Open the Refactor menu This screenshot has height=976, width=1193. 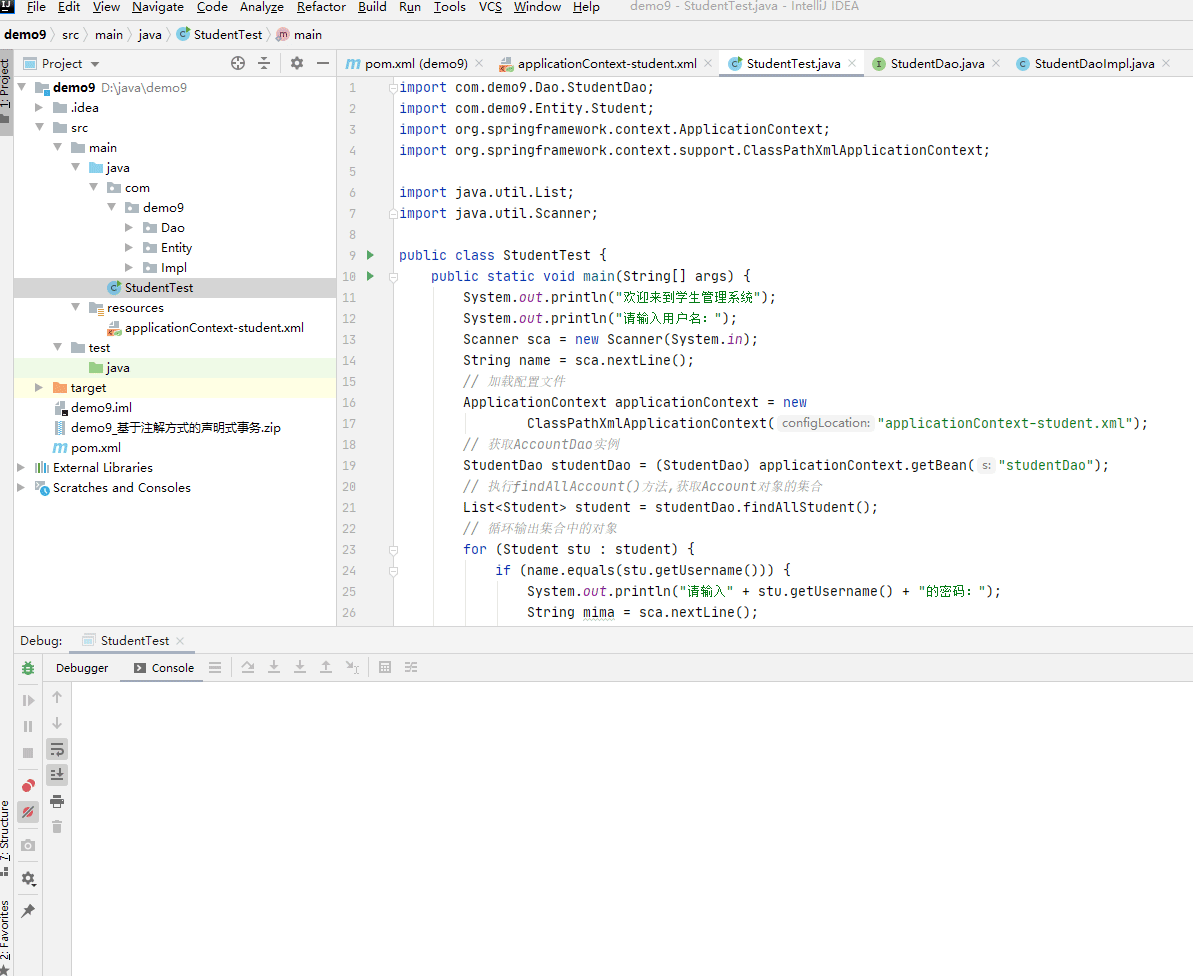[321, 7]
